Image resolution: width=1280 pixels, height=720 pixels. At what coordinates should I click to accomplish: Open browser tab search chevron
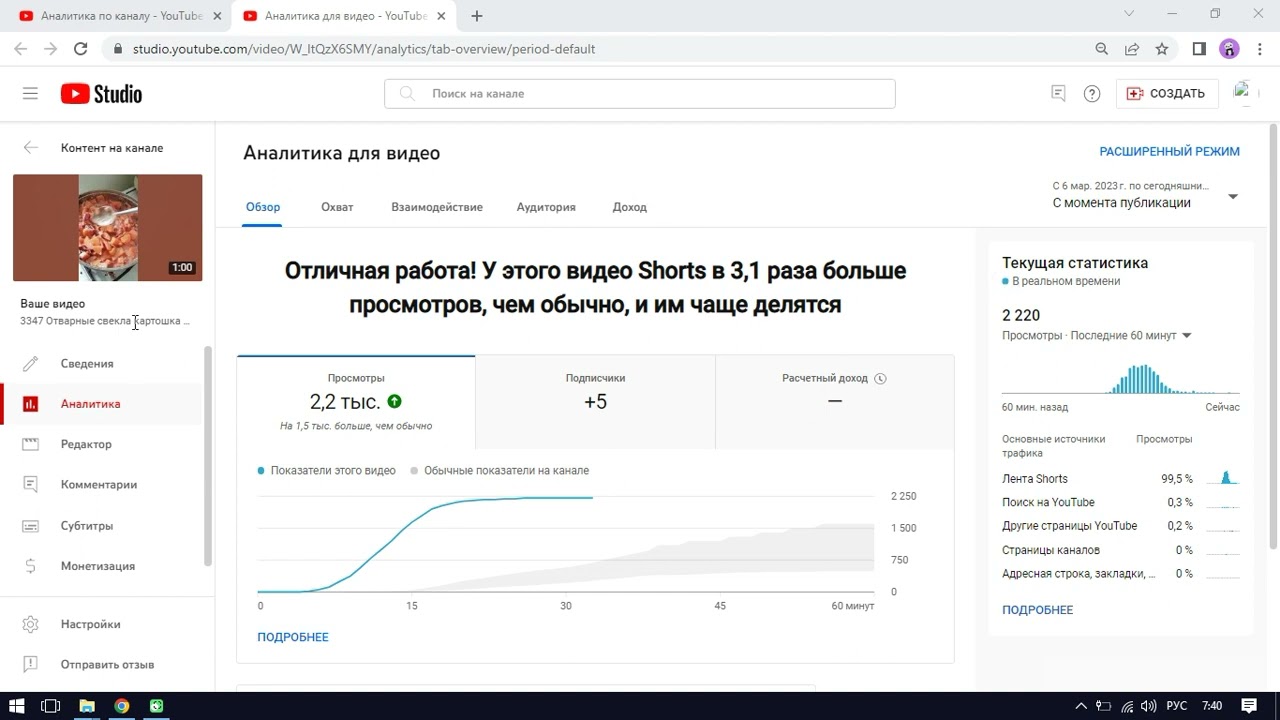tap(1129, 14)
